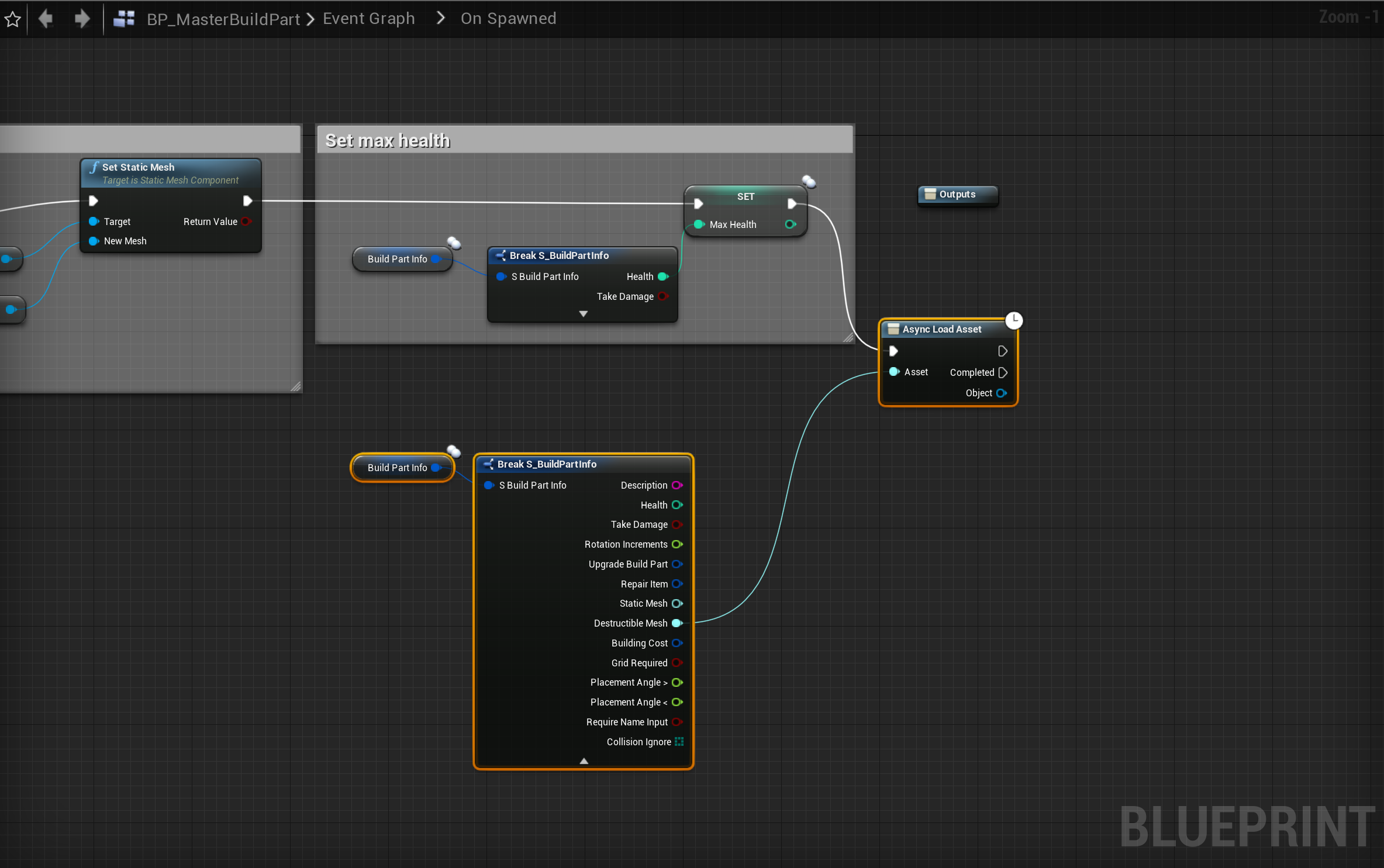The image size is (1384, 868).
Task: Click the back navigation arrow
Action: click(x=46, y=19)
